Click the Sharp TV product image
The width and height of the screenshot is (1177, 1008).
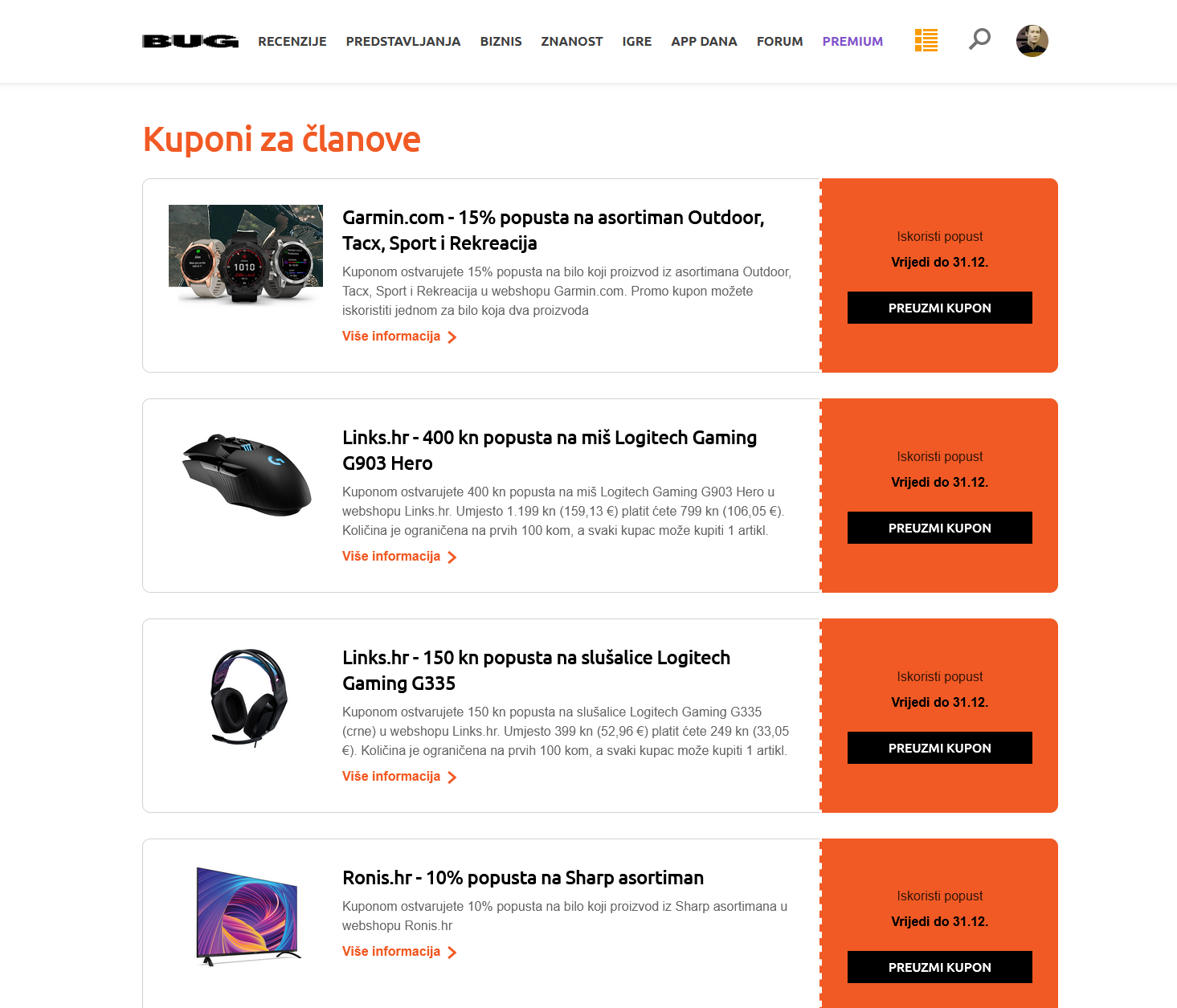point(247,916)
